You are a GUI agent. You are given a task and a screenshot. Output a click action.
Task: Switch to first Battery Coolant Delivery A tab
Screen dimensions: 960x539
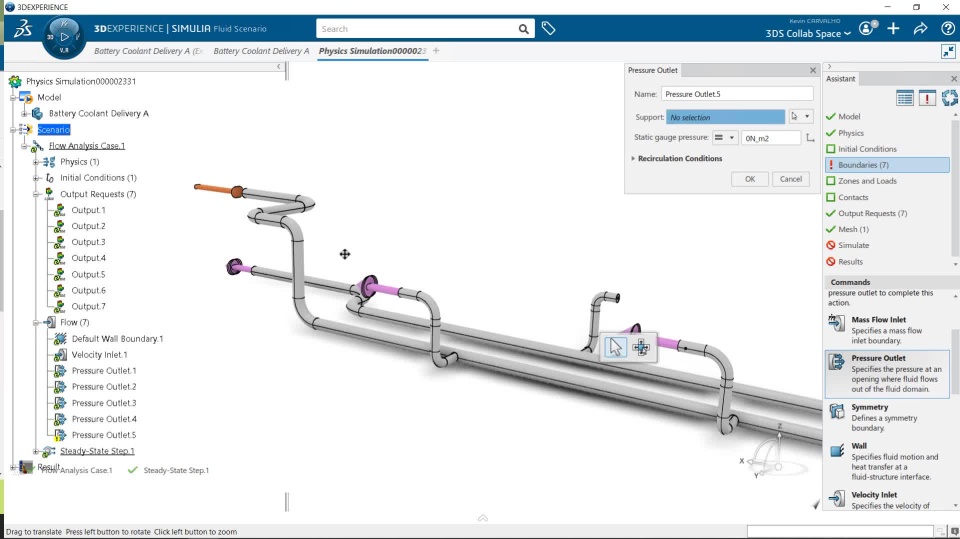point(148,51)
